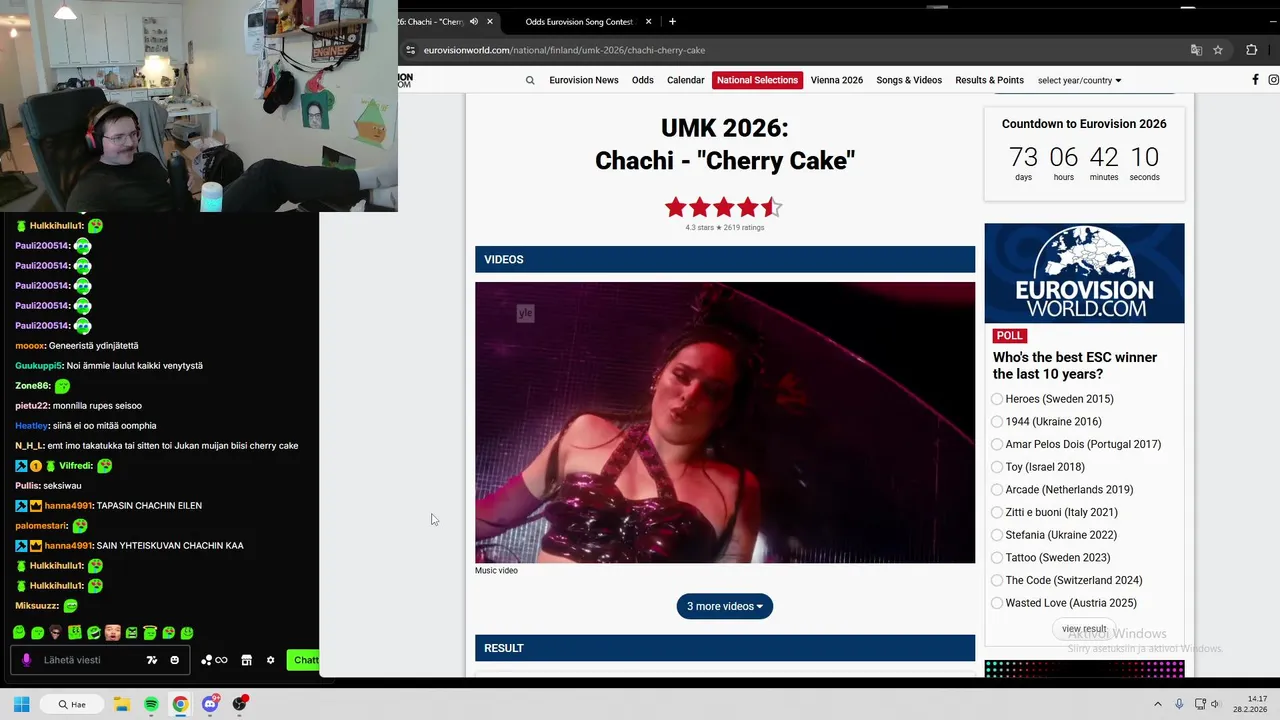The width and height of the screenshot is (1280, 720).
Task: Select Zitti e buoni (Italy 2021) option
Action: pos(997,512)
